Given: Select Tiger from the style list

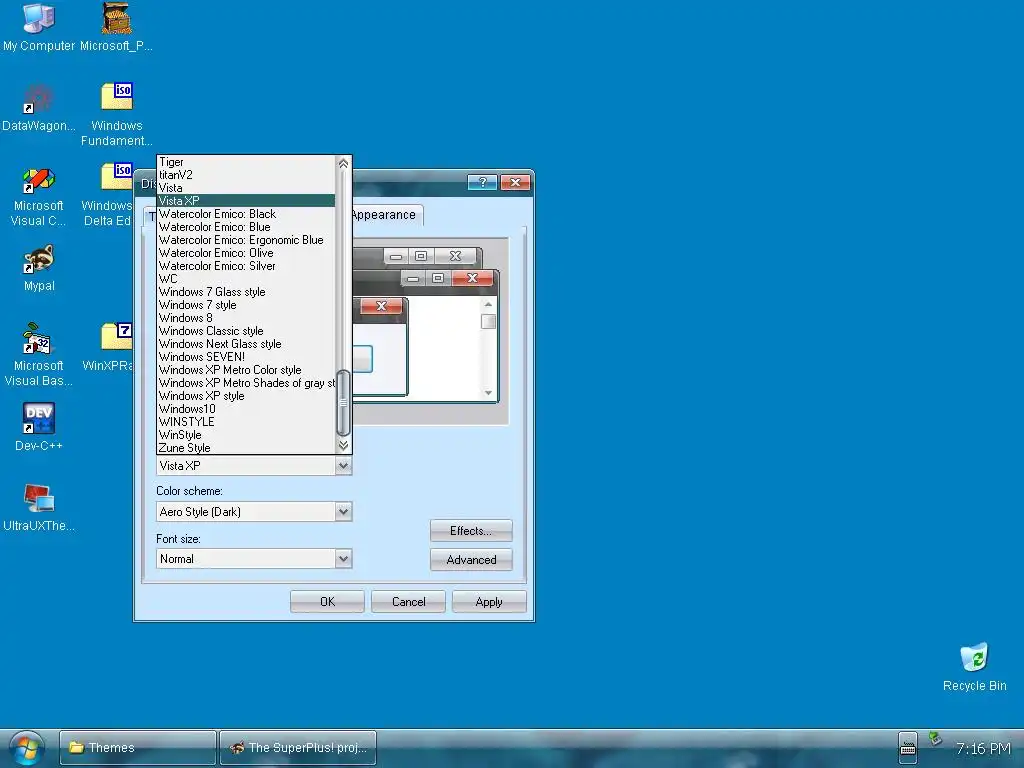Looking at the screenshot, I should tap(246, 162).
